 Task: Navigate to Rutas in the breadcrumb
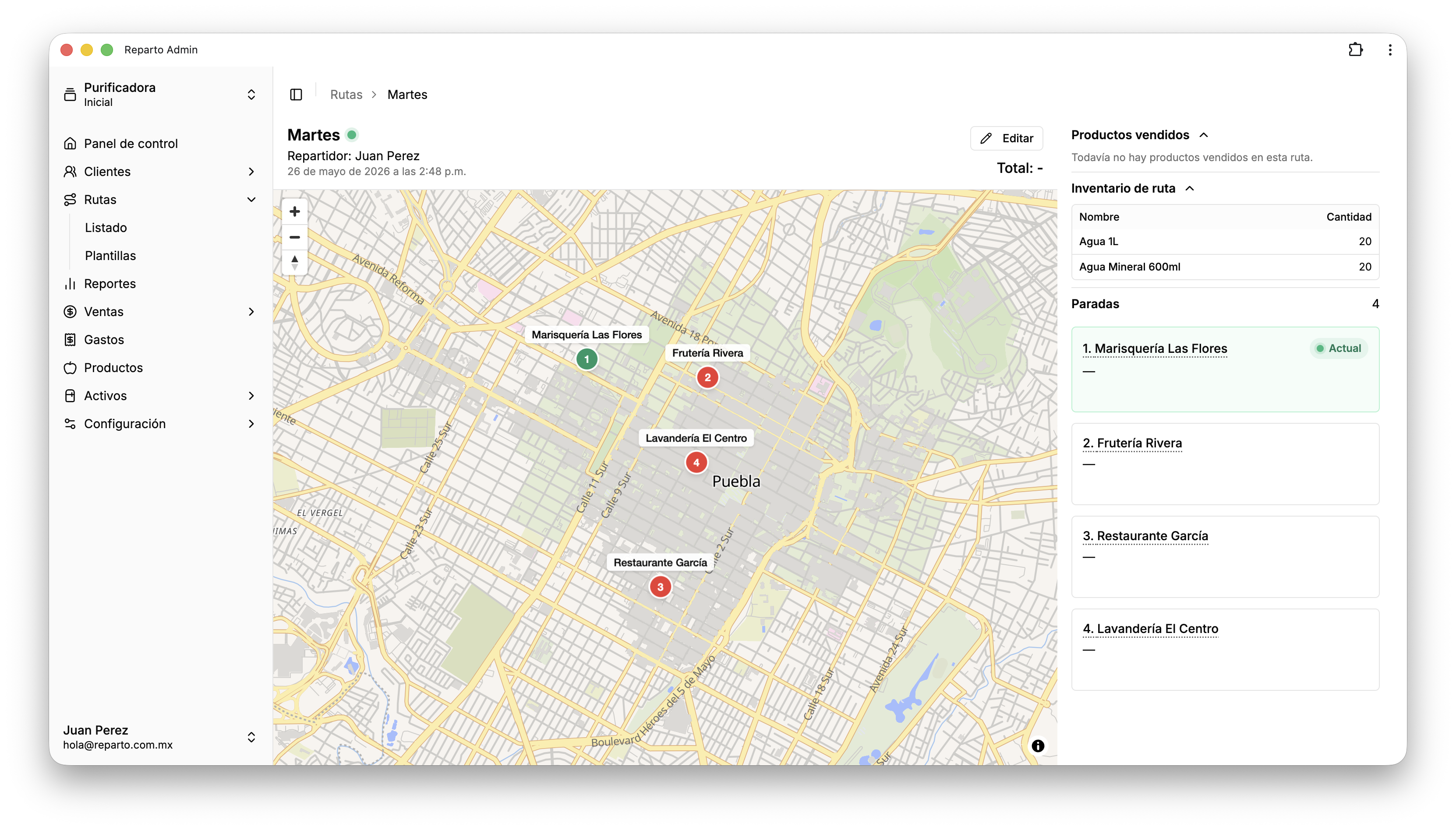pyautogui.click(x=346, y=95)
